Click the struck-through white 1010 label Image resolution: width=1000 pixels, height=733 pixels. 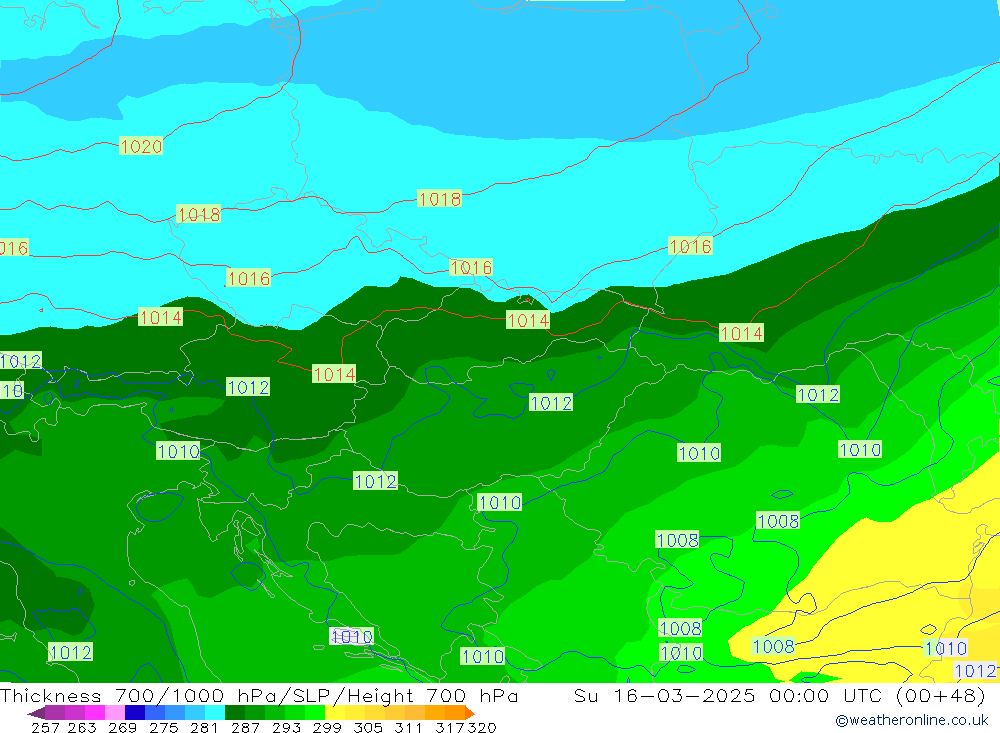(351, 636)
